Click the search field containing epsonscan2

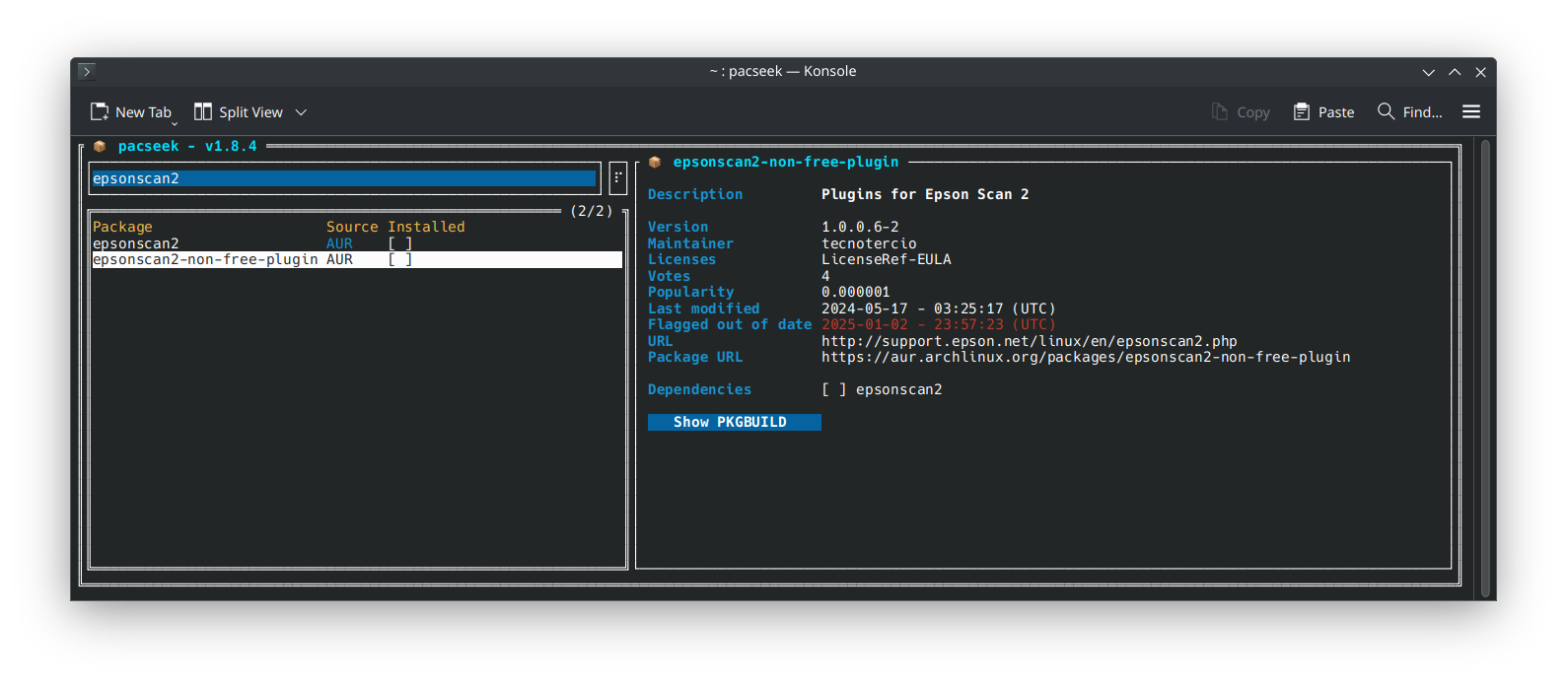click(343, 178)
